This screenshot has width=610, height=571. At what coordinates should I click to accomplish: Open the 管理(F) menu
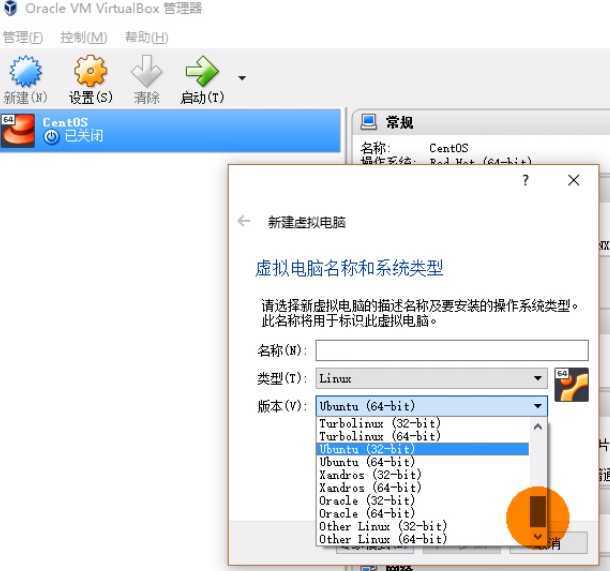click(x=23, y=37)
